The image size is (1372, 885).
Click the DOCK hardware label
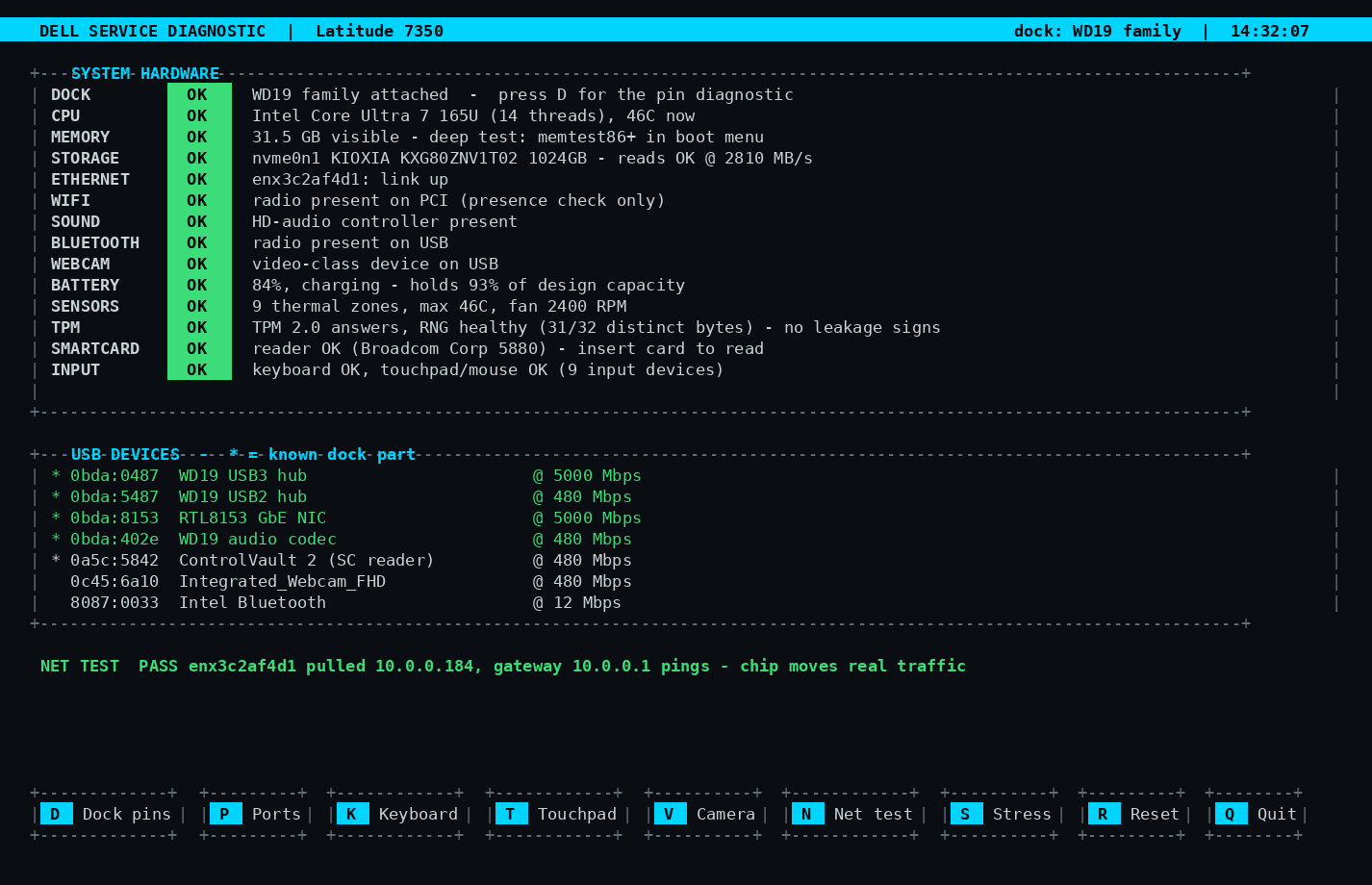pos(71,94)
